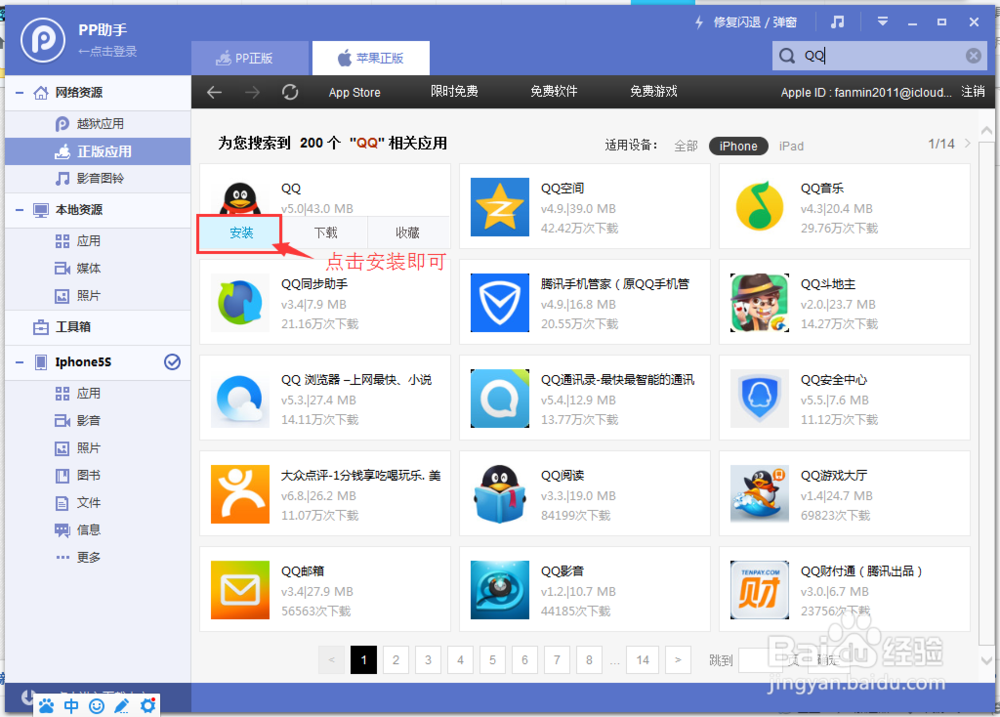Viewport: 1000px width, 717px height.
Task: Clear the QQ search field text
Action: click(973, 56)
